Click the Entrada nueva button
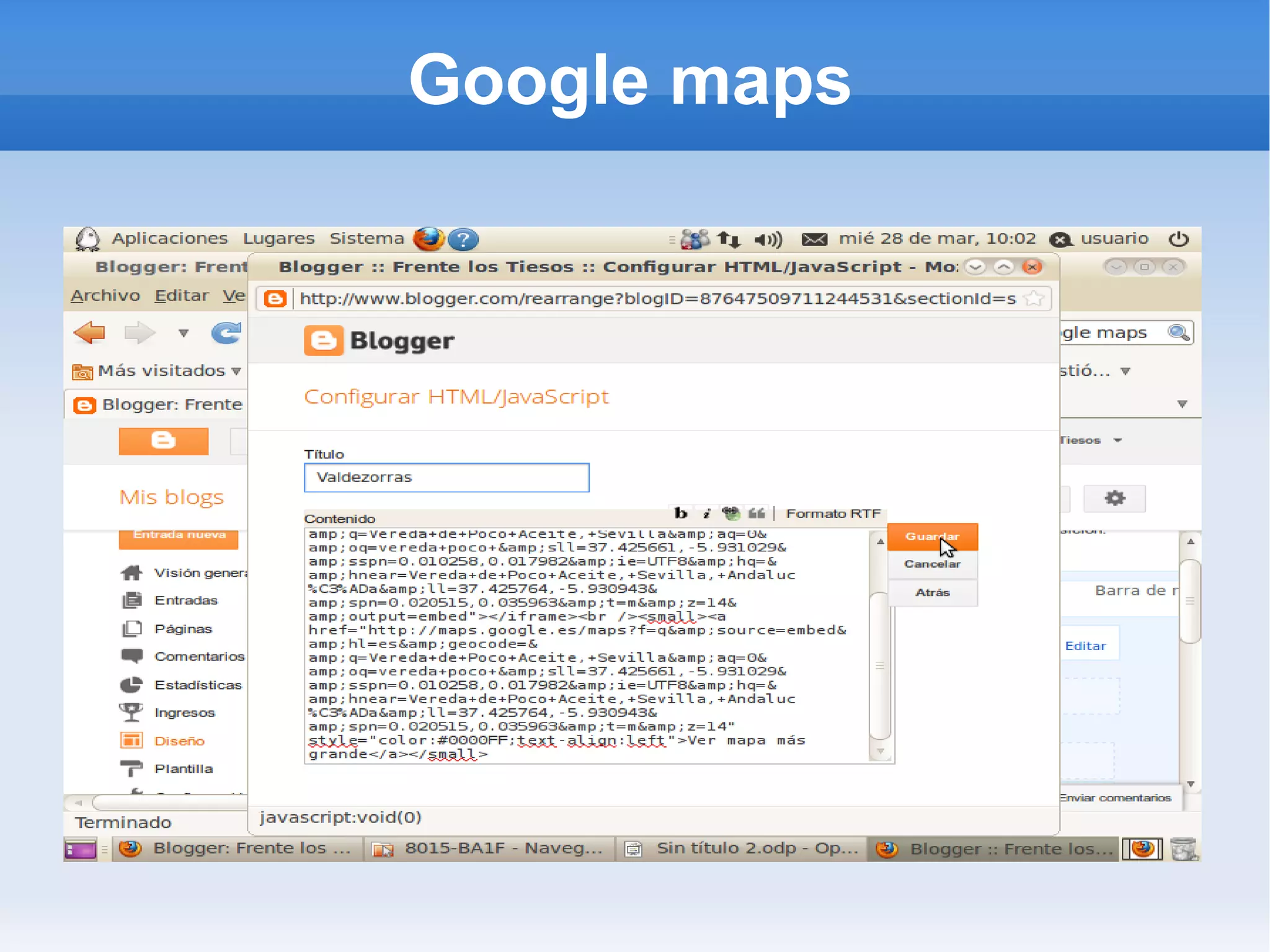Image resolution: width=1270 pixels, height=952 pixels. [179, 538]
